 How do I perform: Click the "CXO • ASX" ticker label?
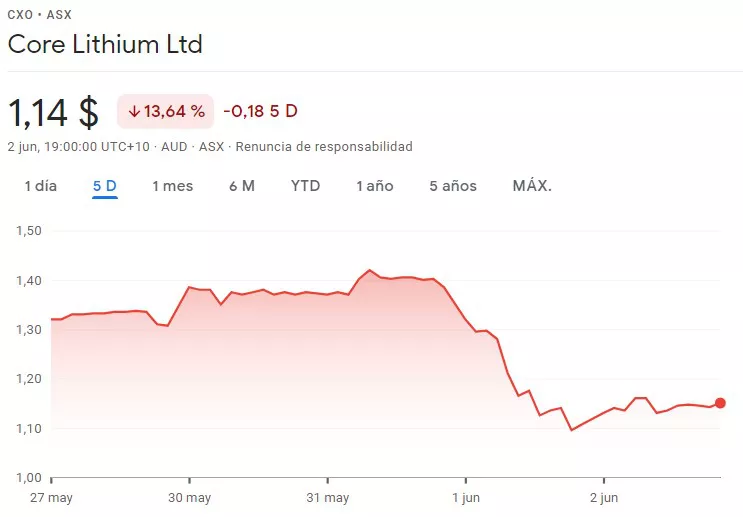(39, 15)
